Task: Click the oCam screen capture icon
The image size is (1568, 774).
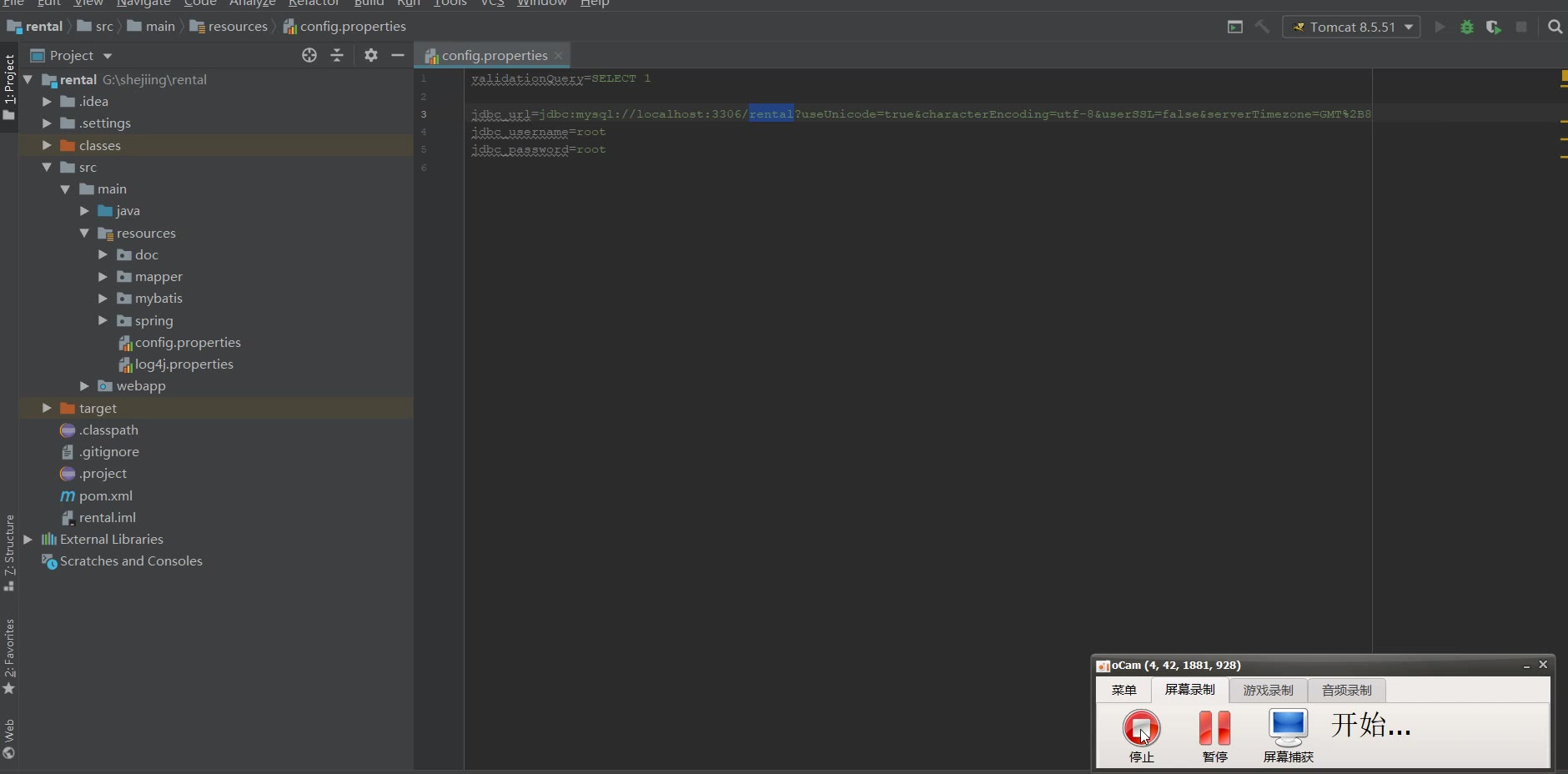Action: (1288, 728)
